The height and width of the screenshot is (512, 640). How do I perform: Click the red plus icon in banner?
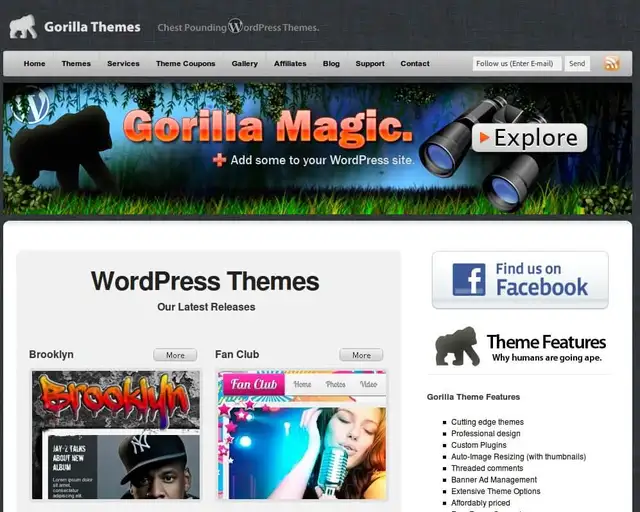pos(220,160)
